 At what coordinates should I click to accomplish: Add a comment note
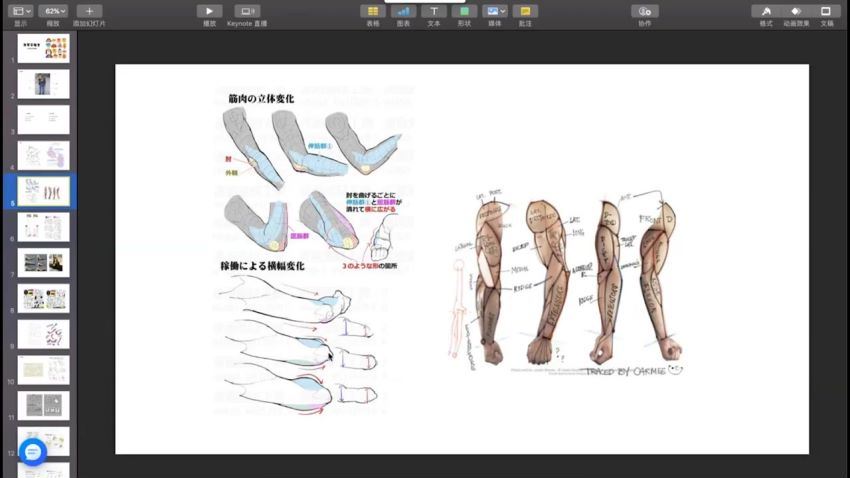(525, 11)
